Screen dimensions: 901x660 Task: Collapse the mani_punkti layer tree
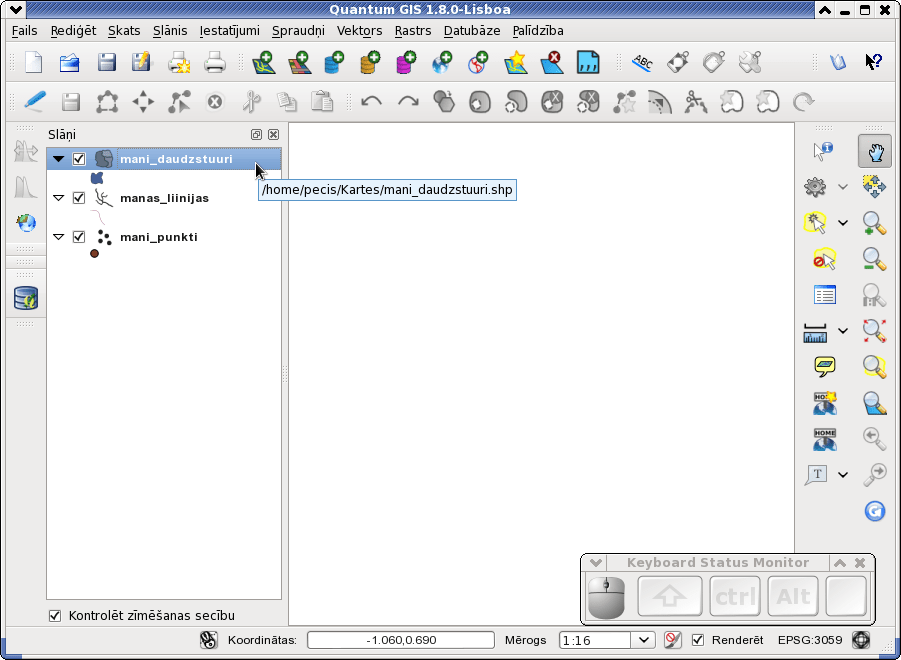point(58,237)
